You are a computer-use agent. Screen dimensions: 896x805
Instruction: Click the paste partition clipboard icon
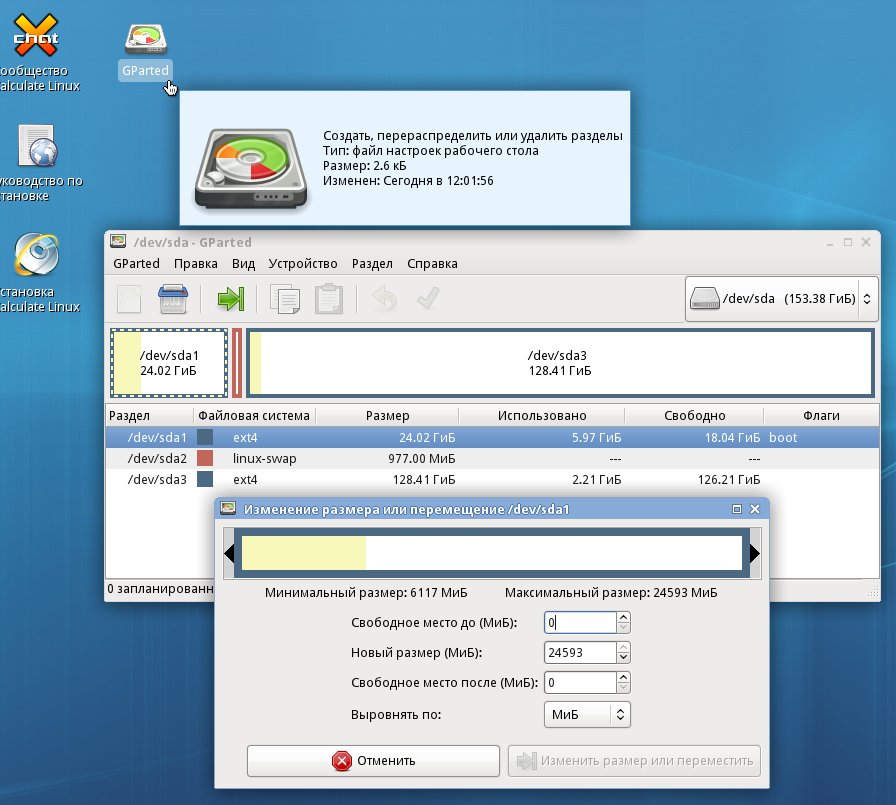329,299
